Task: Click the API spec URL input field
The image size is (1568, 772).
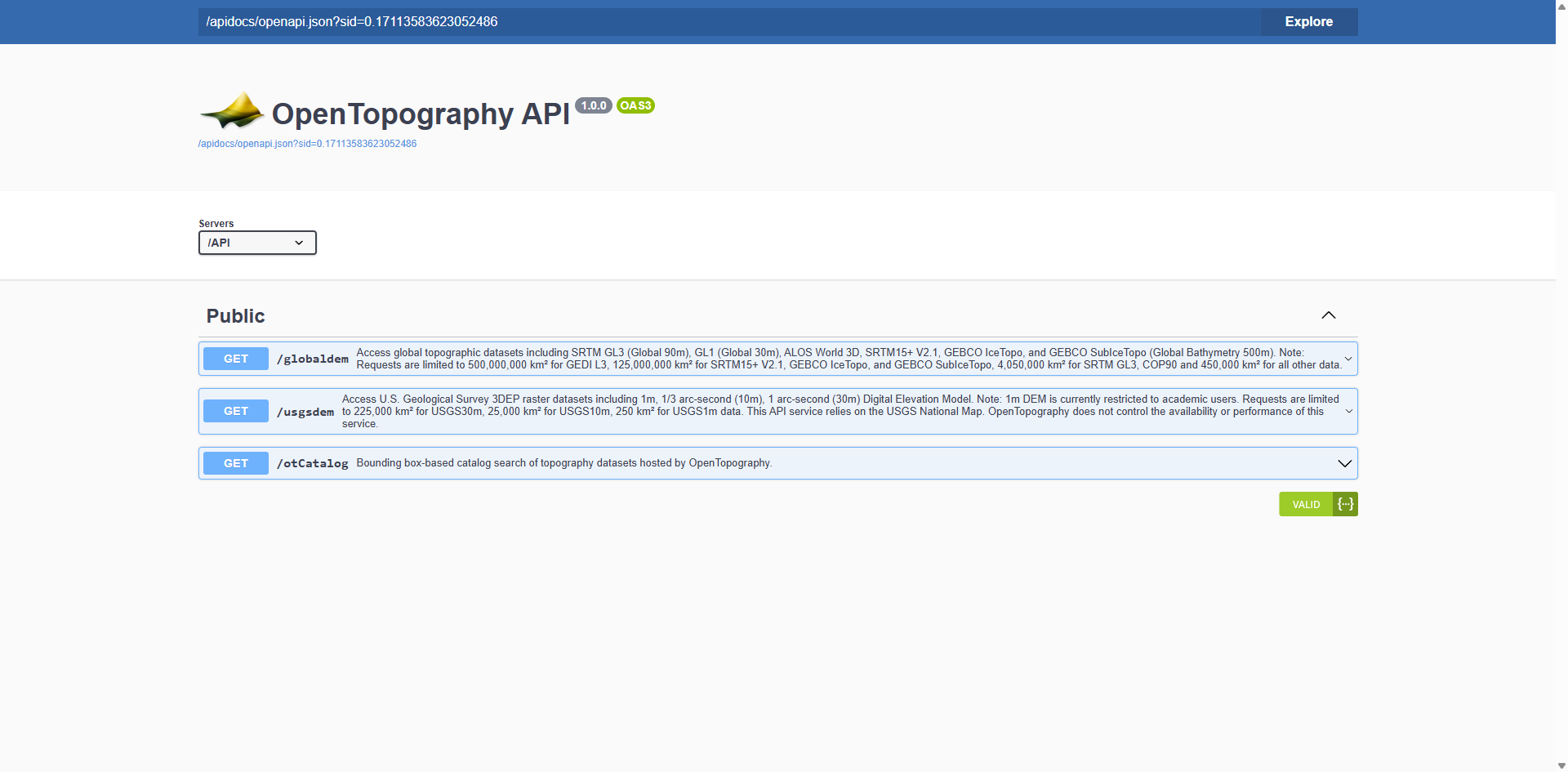Action: 728,22
